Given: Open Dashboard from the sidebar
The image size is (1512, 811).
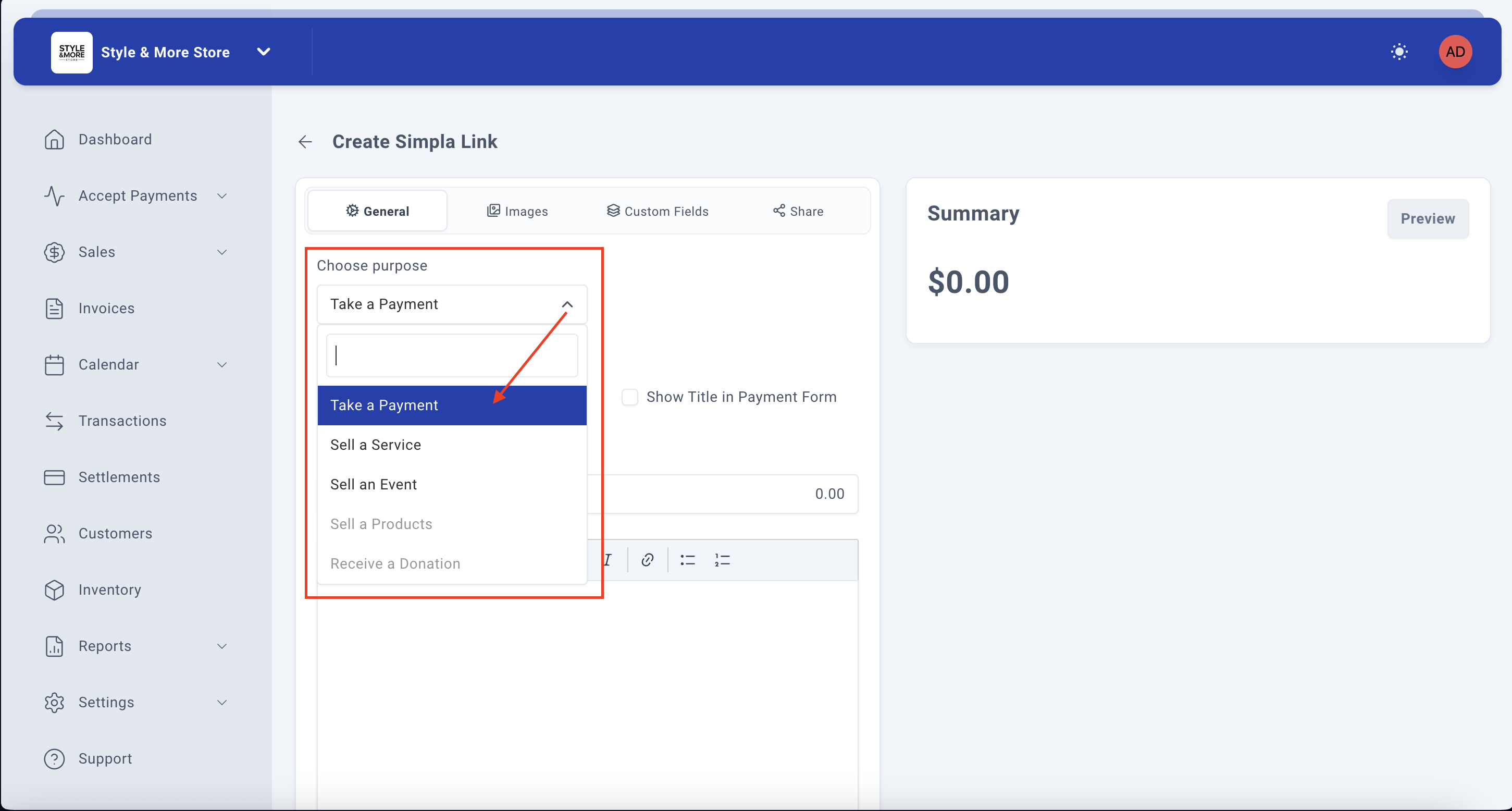Looking at the screenshot, I should pos(115,139).
